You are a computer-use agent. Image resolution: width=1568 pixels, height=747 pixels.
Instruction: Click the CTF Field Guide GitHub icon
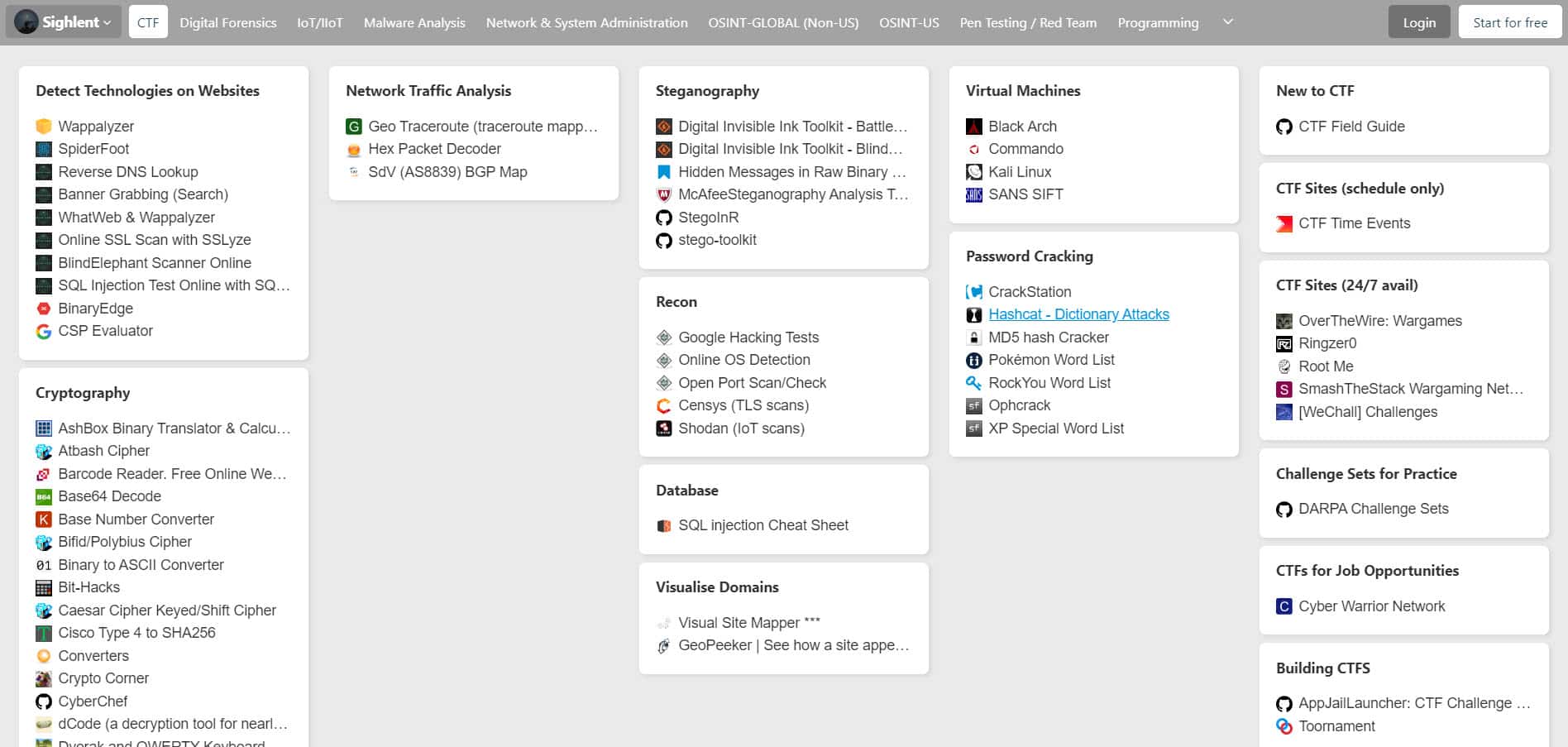pos(1284,127)
